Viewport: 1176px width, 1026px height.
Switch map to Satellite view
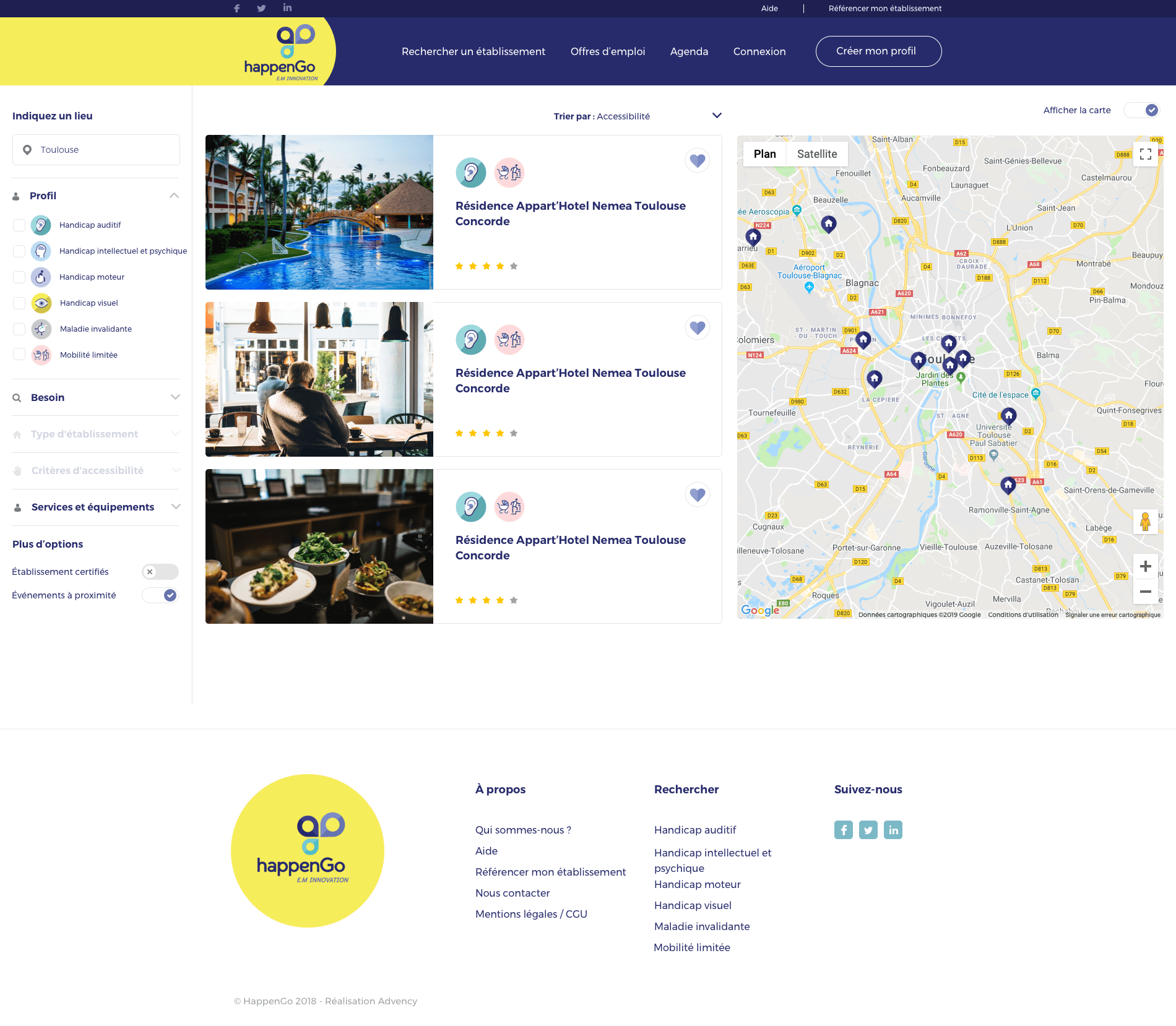817,154
